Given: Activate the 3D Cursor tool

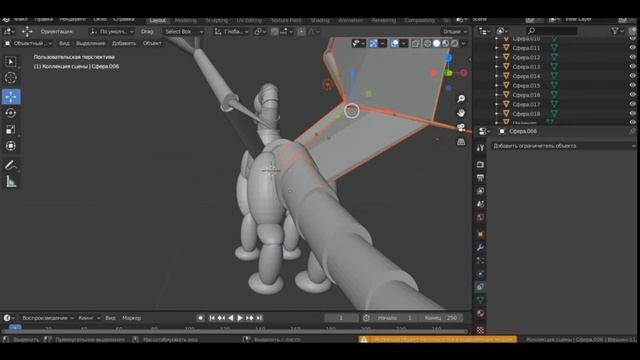Looking at the screenshot, I should coord(11,78).
